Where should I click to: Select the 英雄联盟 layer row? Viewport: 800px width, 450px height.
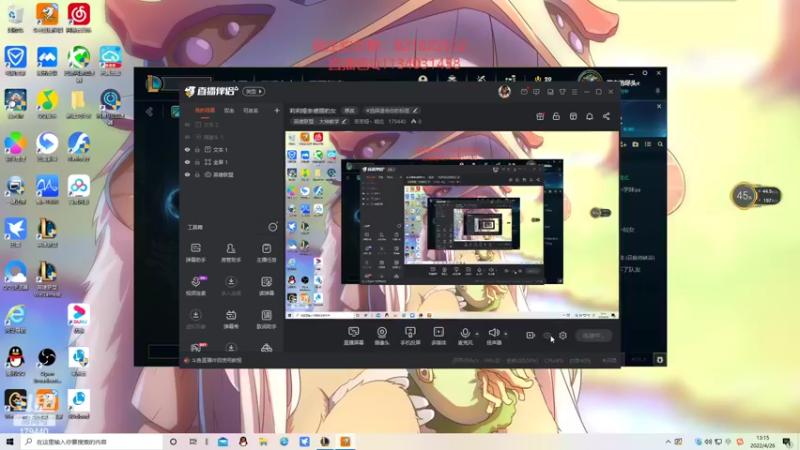click(x=232, y=174)
